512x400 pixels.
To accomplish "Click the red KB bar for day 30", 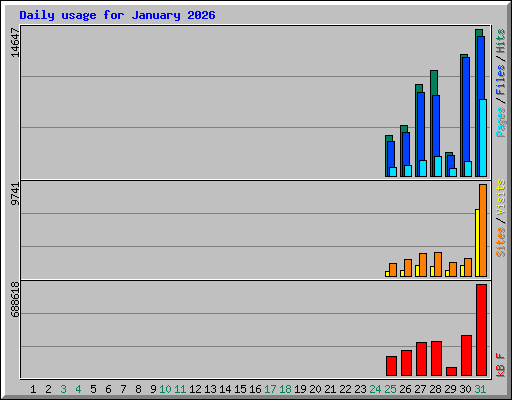I will pos(466,356).
